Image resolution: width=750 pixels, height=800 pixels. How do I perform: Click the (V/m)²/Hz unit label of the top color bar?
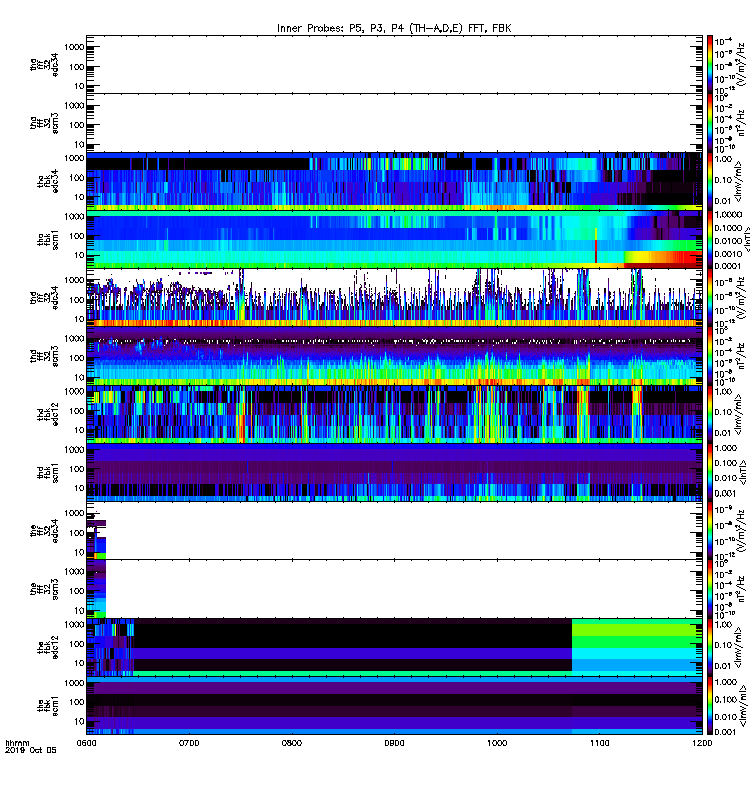743,62
